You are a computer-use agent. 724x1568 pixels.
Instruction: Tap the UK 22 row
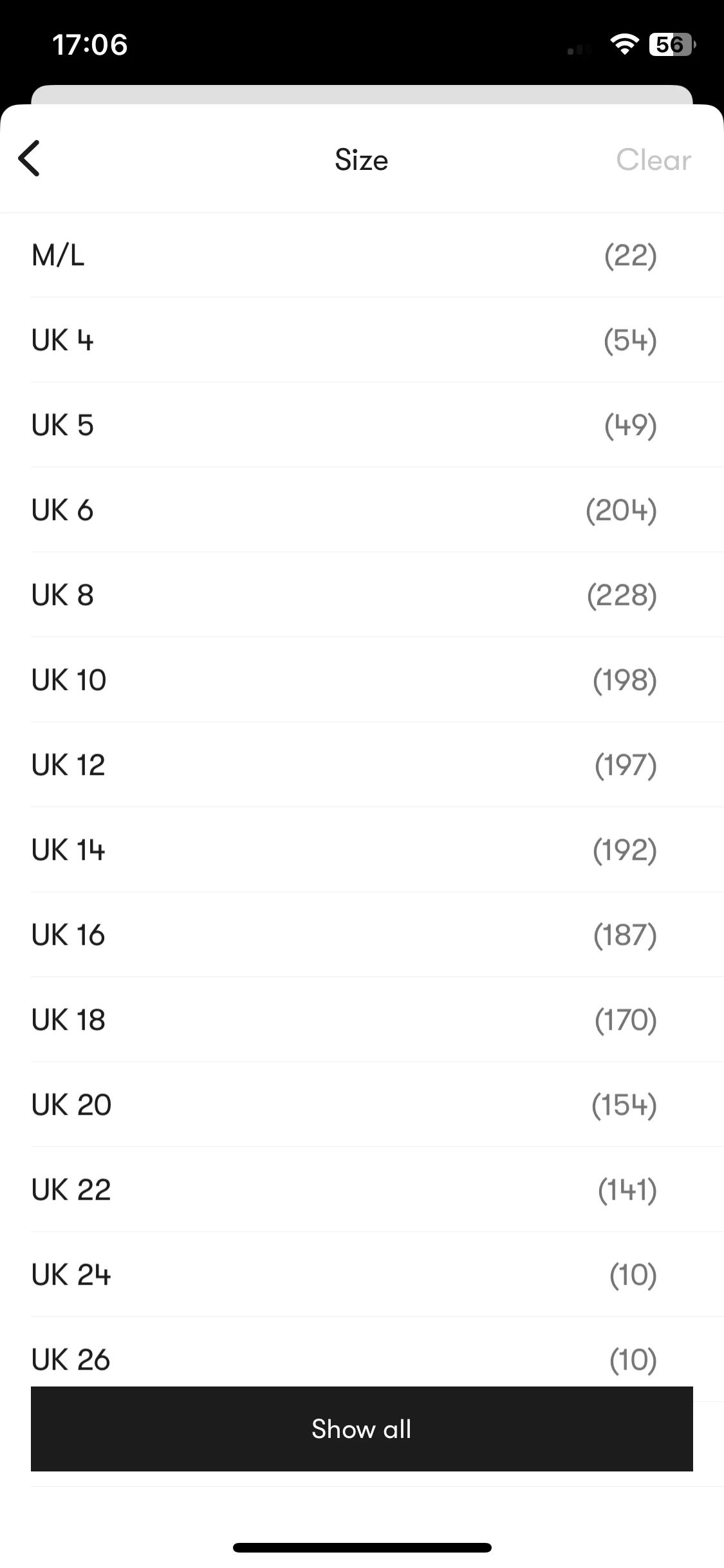[362, 1190]
